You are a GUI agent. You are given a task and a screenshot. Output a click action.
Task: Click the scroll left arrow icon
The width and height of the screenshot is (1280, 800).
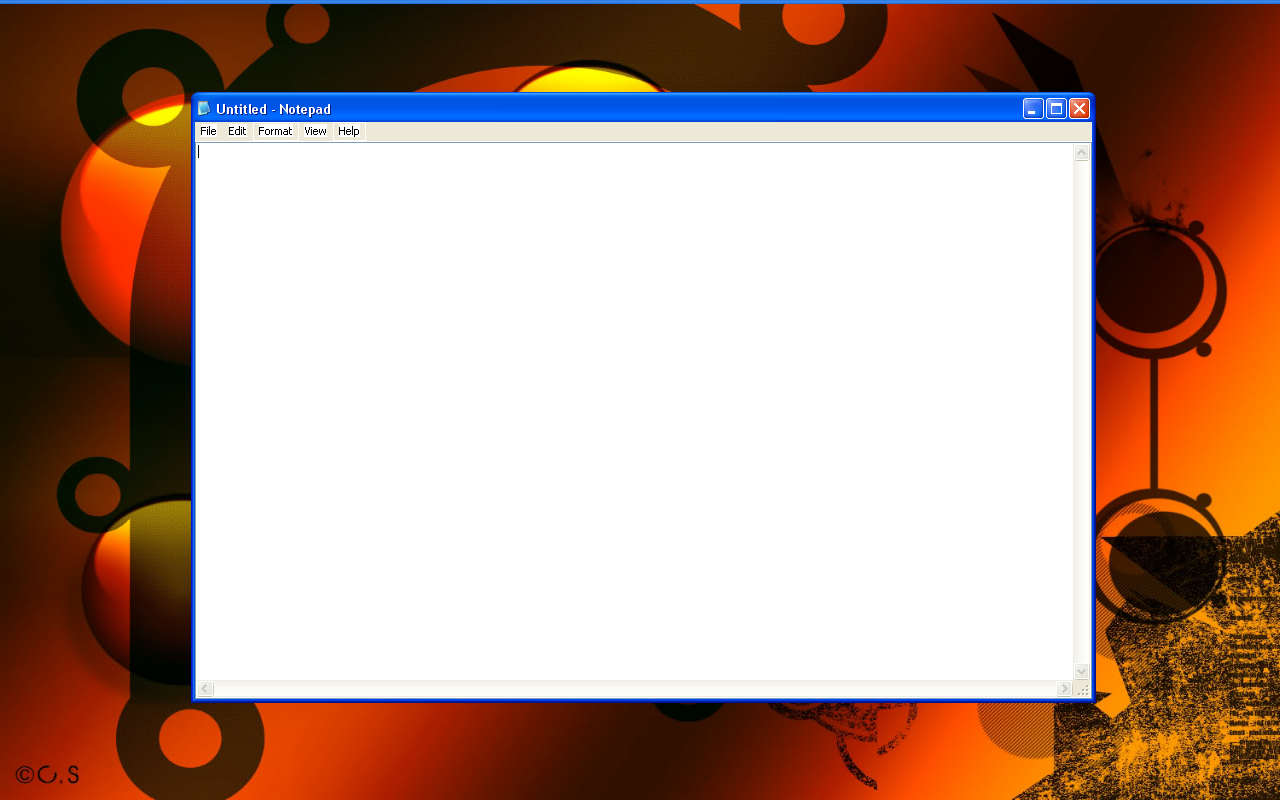[205, 688]
